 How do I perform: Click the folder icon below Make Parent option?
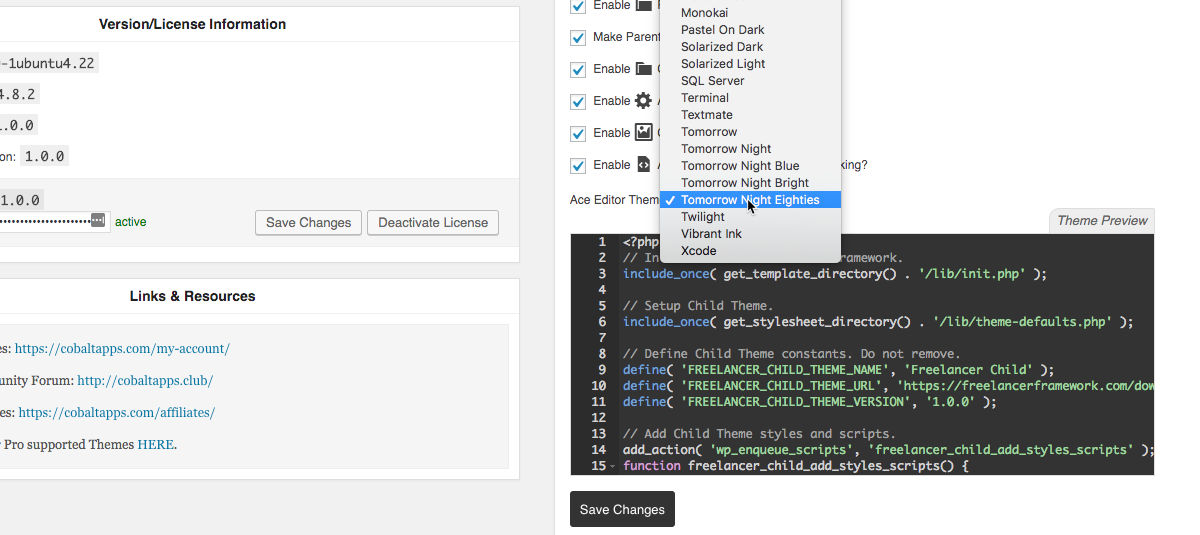643,69
